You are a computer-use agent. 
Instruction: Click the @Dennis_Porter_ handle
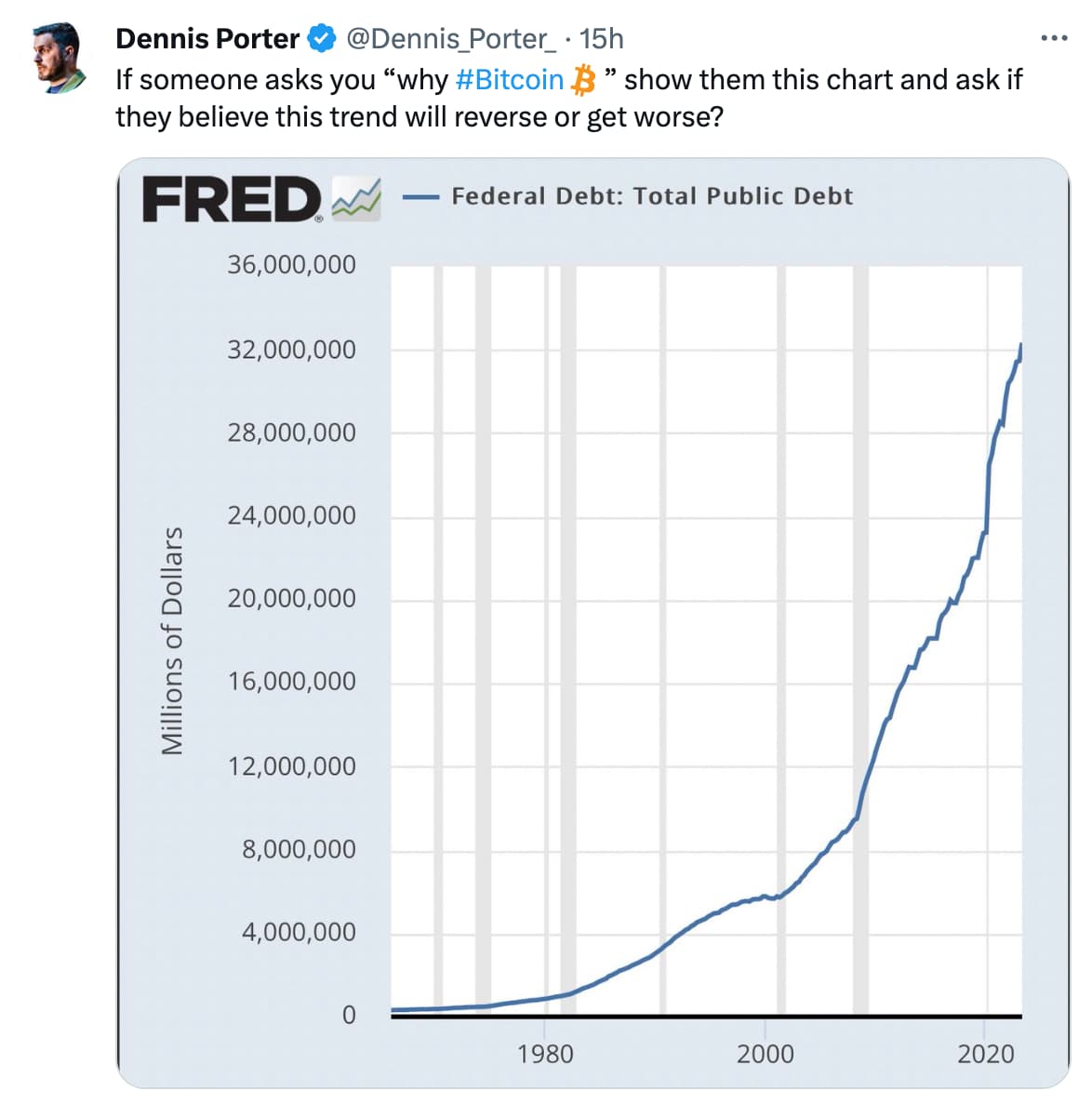[451, 39]
